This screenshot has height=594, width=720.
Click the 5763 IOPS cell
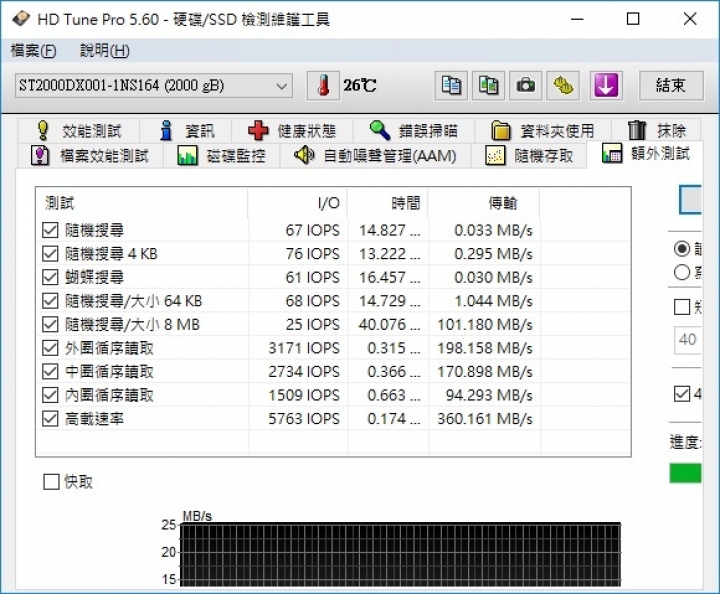coord(304,419)
